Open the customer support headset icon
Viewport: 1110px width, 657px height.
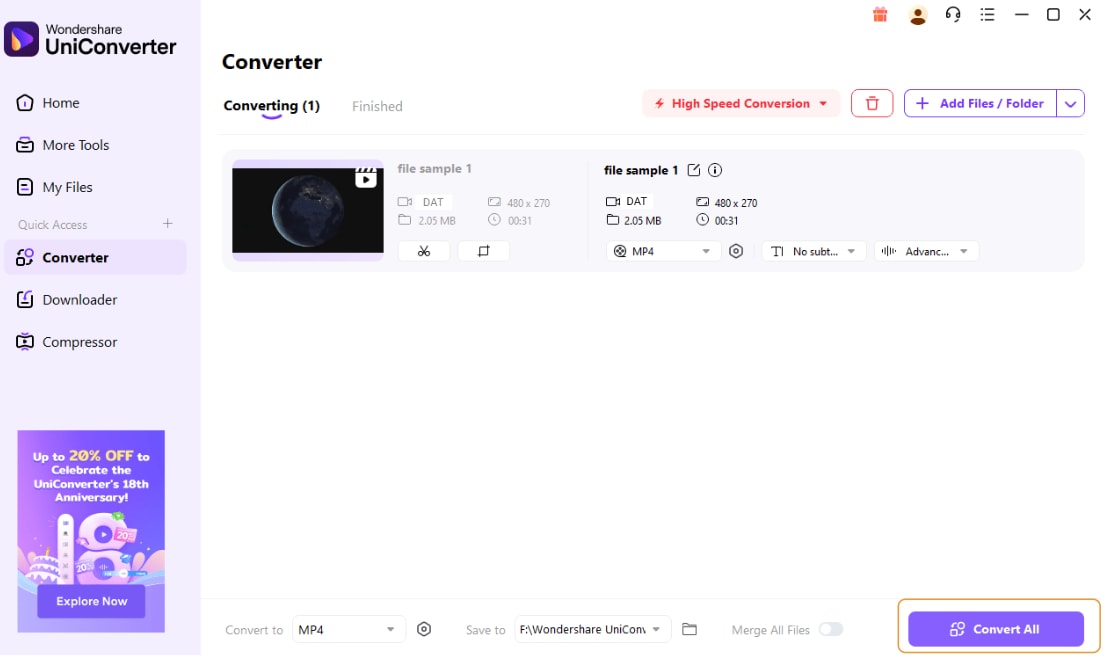pos(953,14)
